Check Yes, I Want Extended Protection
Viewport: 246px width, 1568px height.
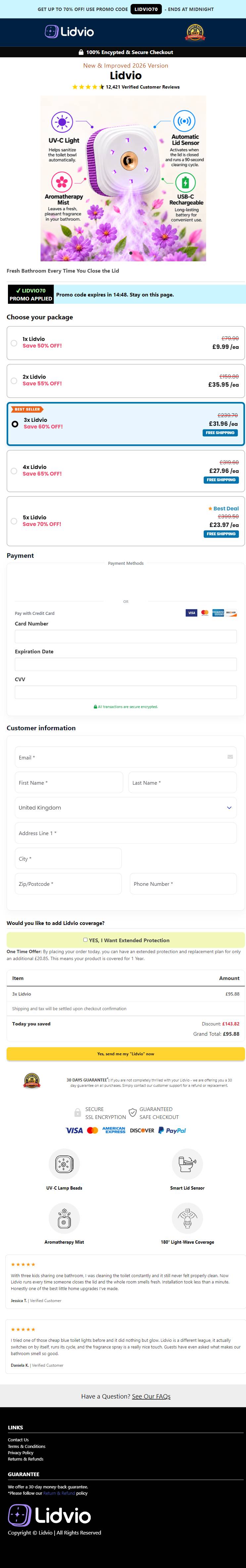coord(85,940)
